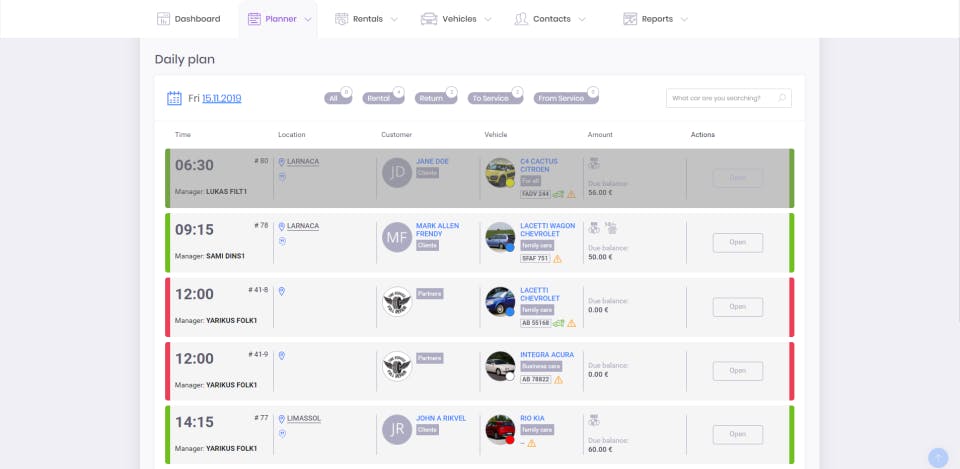This screenshot has width=960, height=469.
Task: Click location pin icon in 09:15 row
Action: pos(282,226)
